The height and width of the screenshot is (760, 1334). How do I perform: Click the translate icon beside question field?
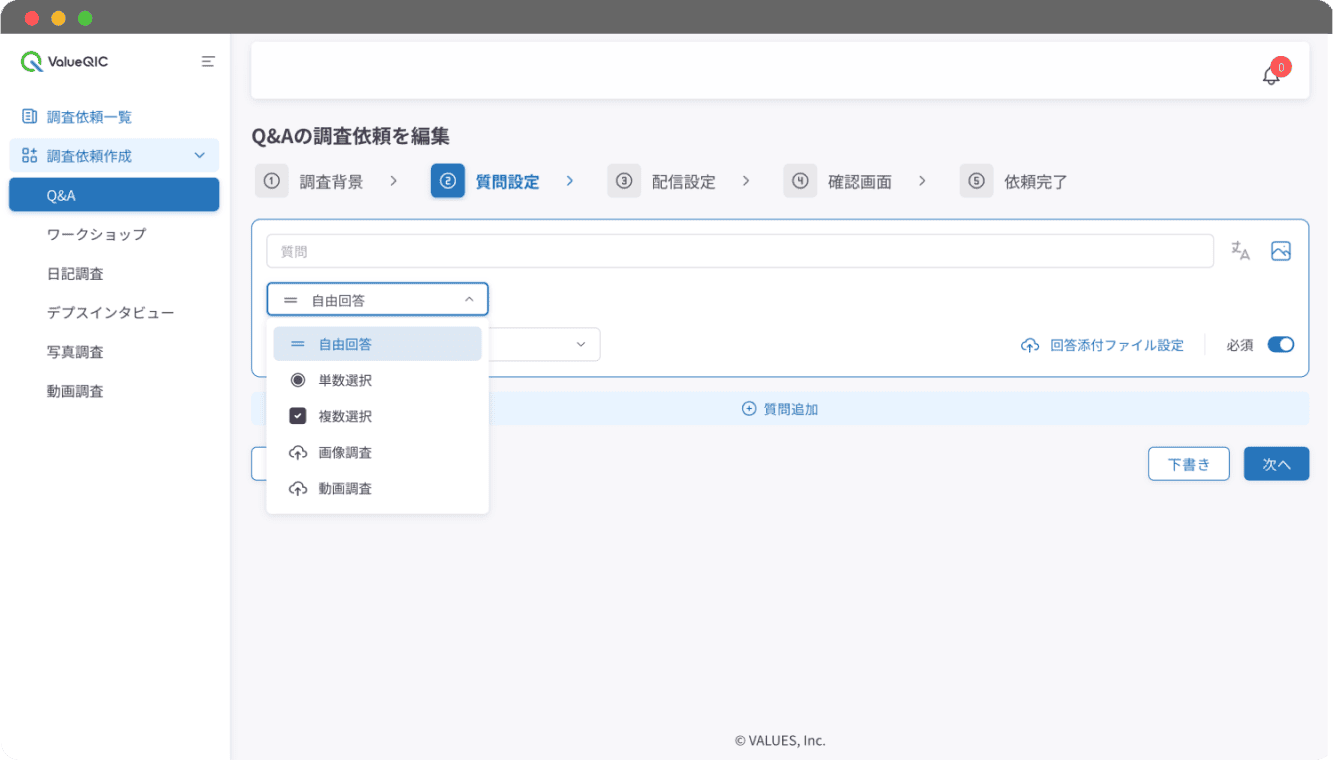1240,251
